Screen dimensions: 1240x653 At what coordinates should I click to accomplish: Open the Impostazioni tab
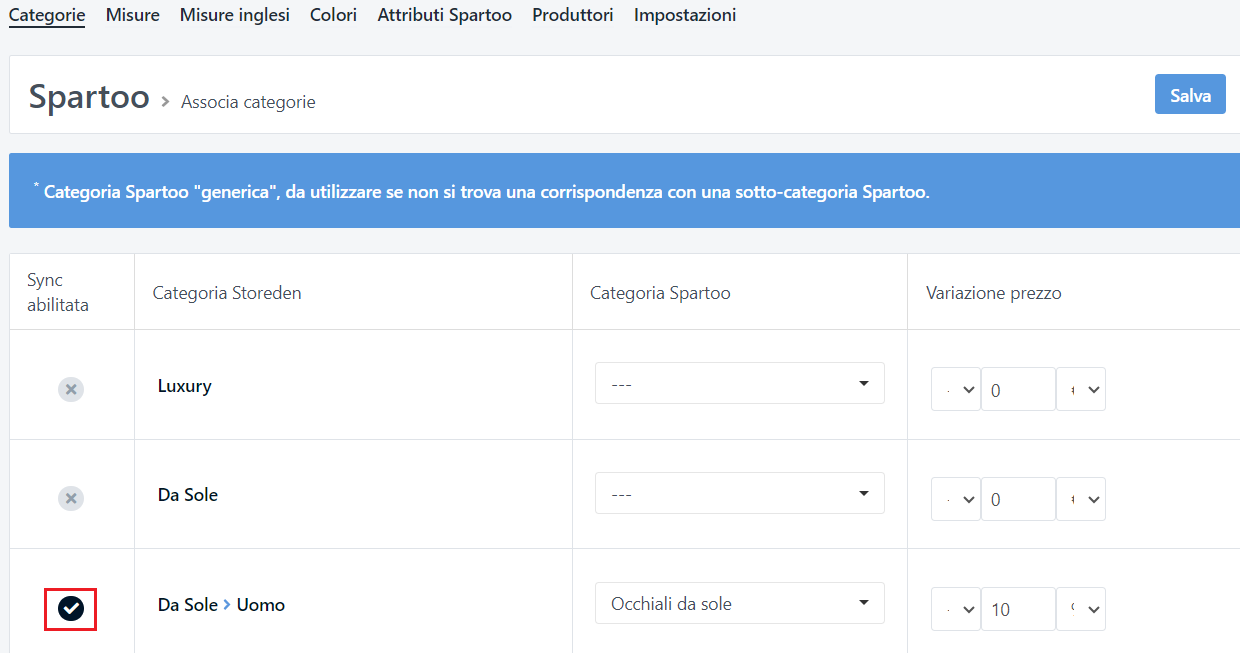685,15
